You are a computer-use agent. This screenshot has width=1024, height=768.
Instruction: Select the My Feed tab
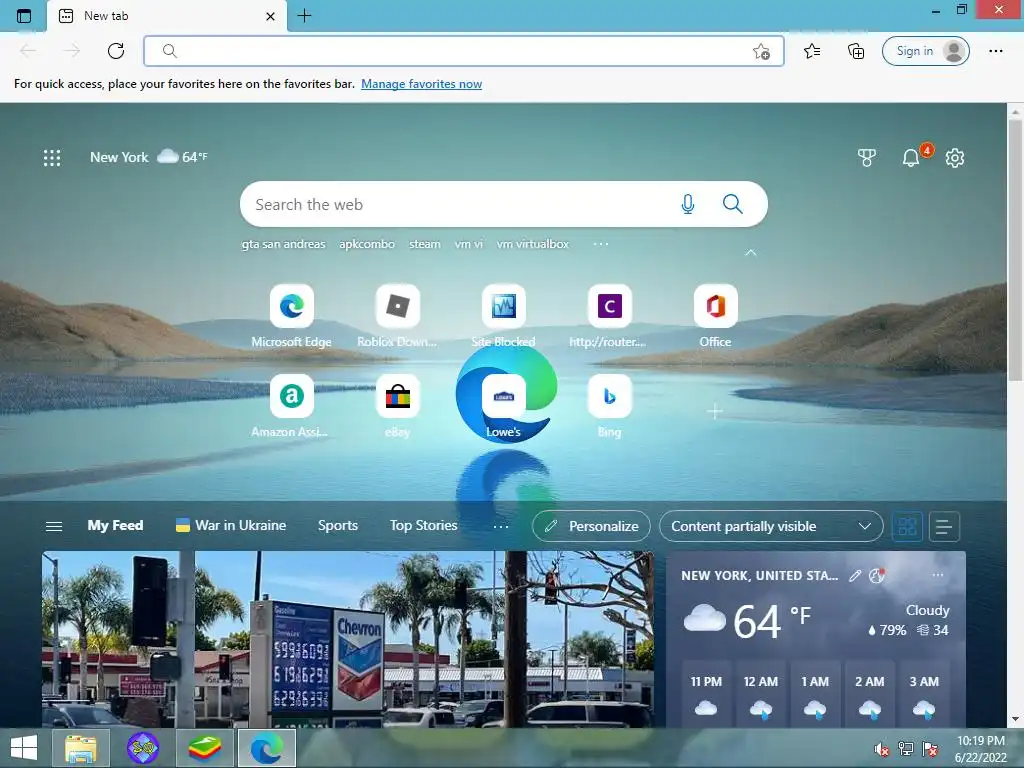(115, 526)
